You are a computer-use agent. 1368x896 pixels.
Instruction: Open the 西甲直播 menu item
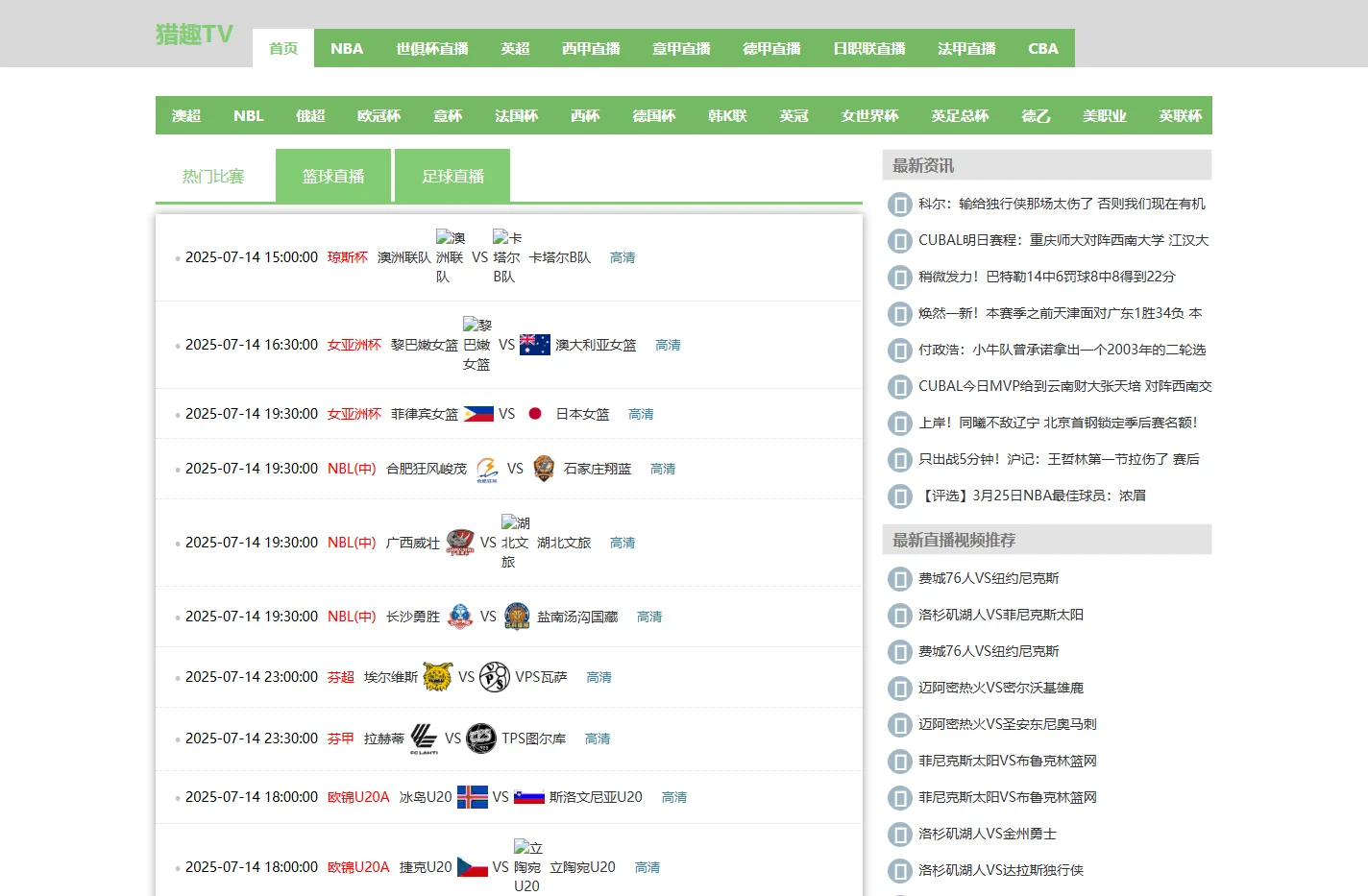tap(591, 48)
